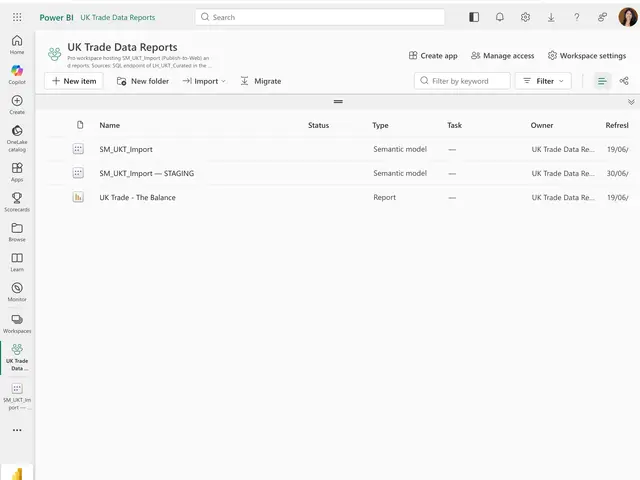Open notifications bell
Image resolution: width=640 pixels, height=480 pixels.
[x=500, y=17]
